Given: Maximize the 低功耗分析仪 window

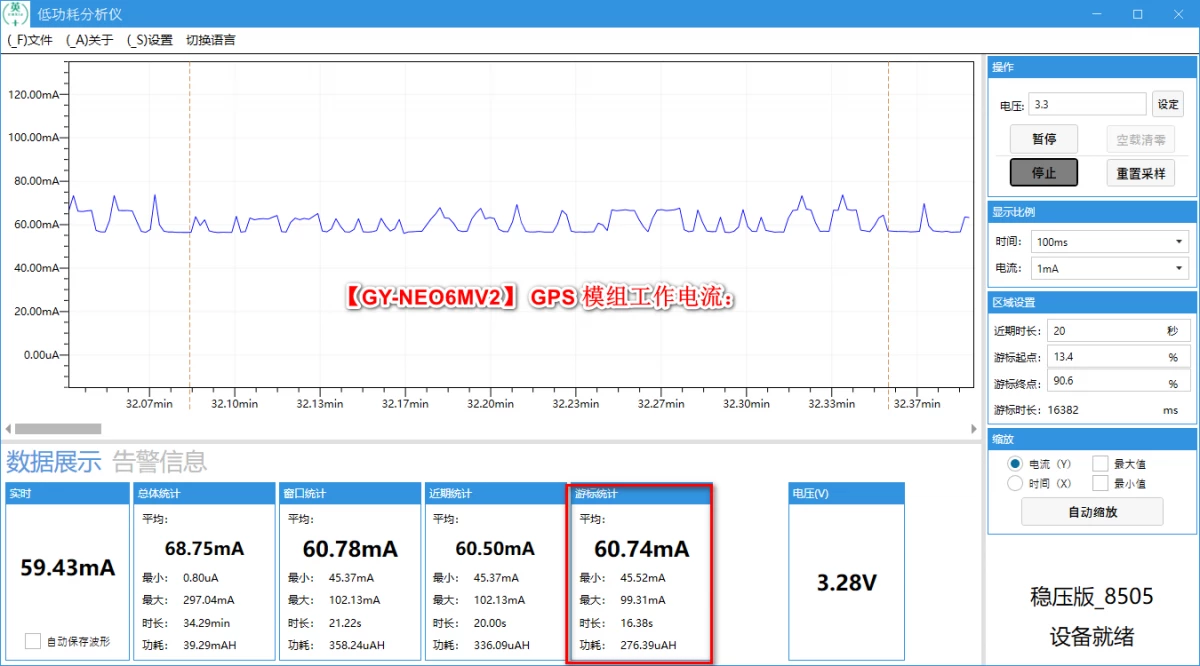Looking at the screenshot, I should (x=1138, y=14).
